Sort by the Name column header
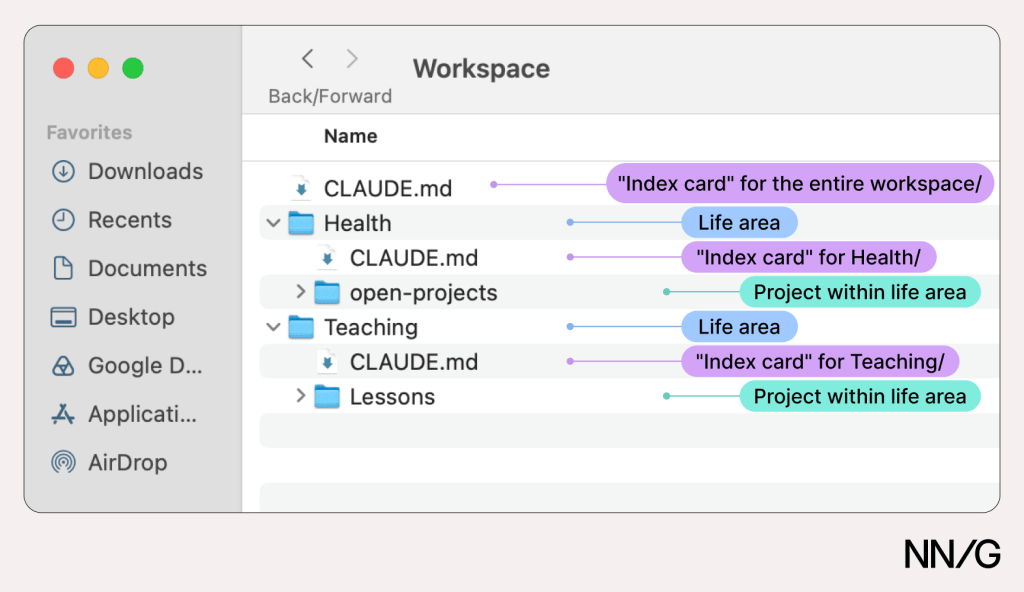This screenshot has height=592, width=1024. click(x=351, y=136)
